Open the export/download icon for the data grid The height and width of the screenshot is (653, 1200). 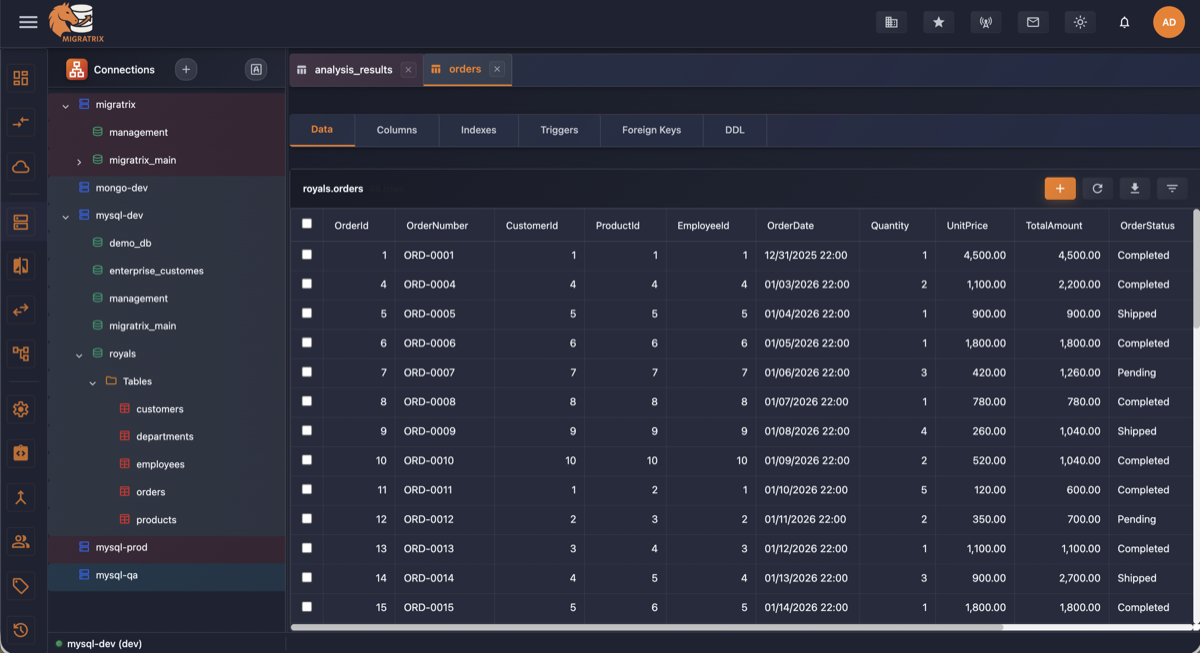point(1134,188)
